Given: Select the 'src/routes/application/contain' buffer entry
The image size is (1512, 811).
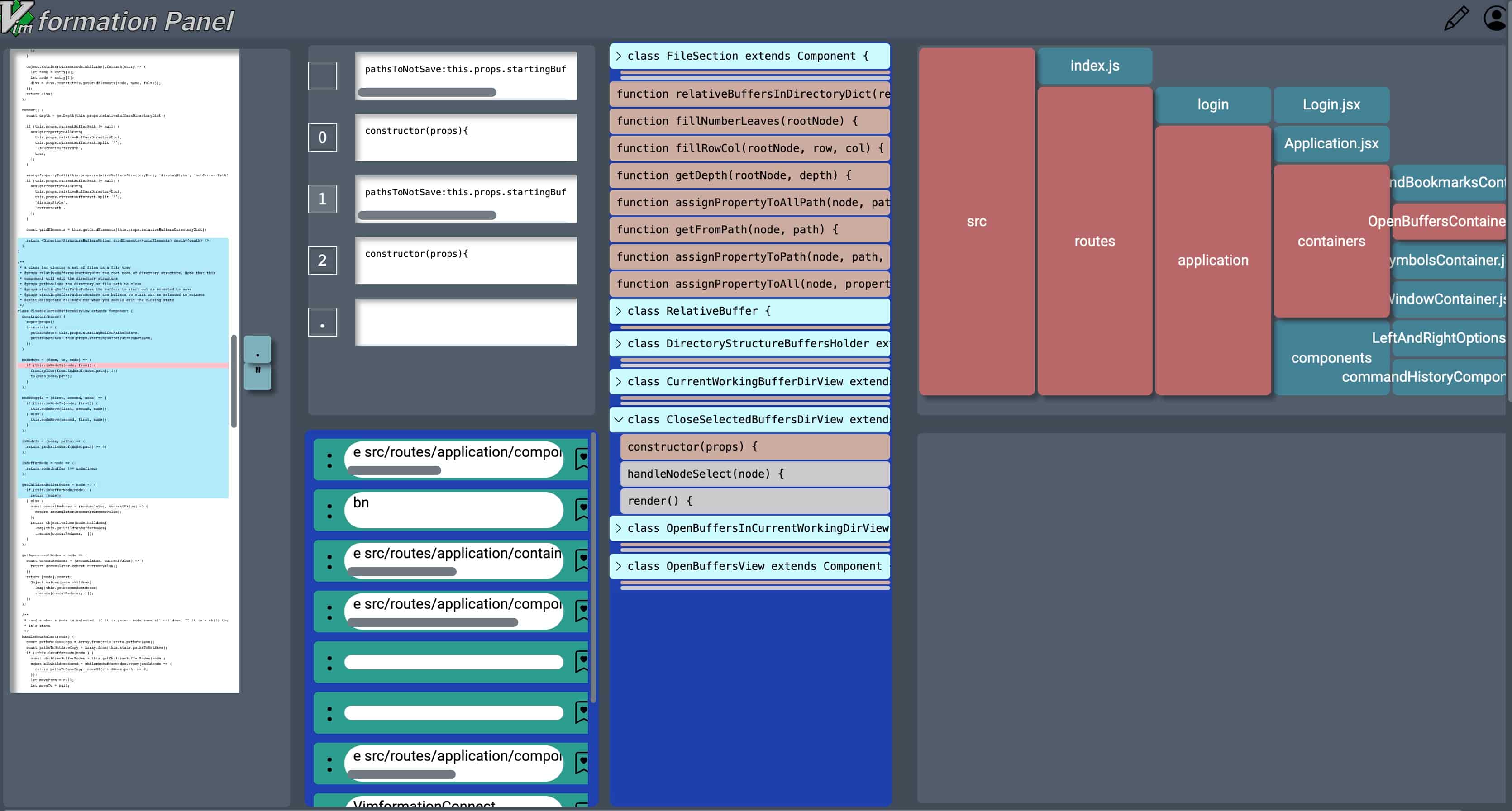Looking at the screenshot, I should (453, 560).
